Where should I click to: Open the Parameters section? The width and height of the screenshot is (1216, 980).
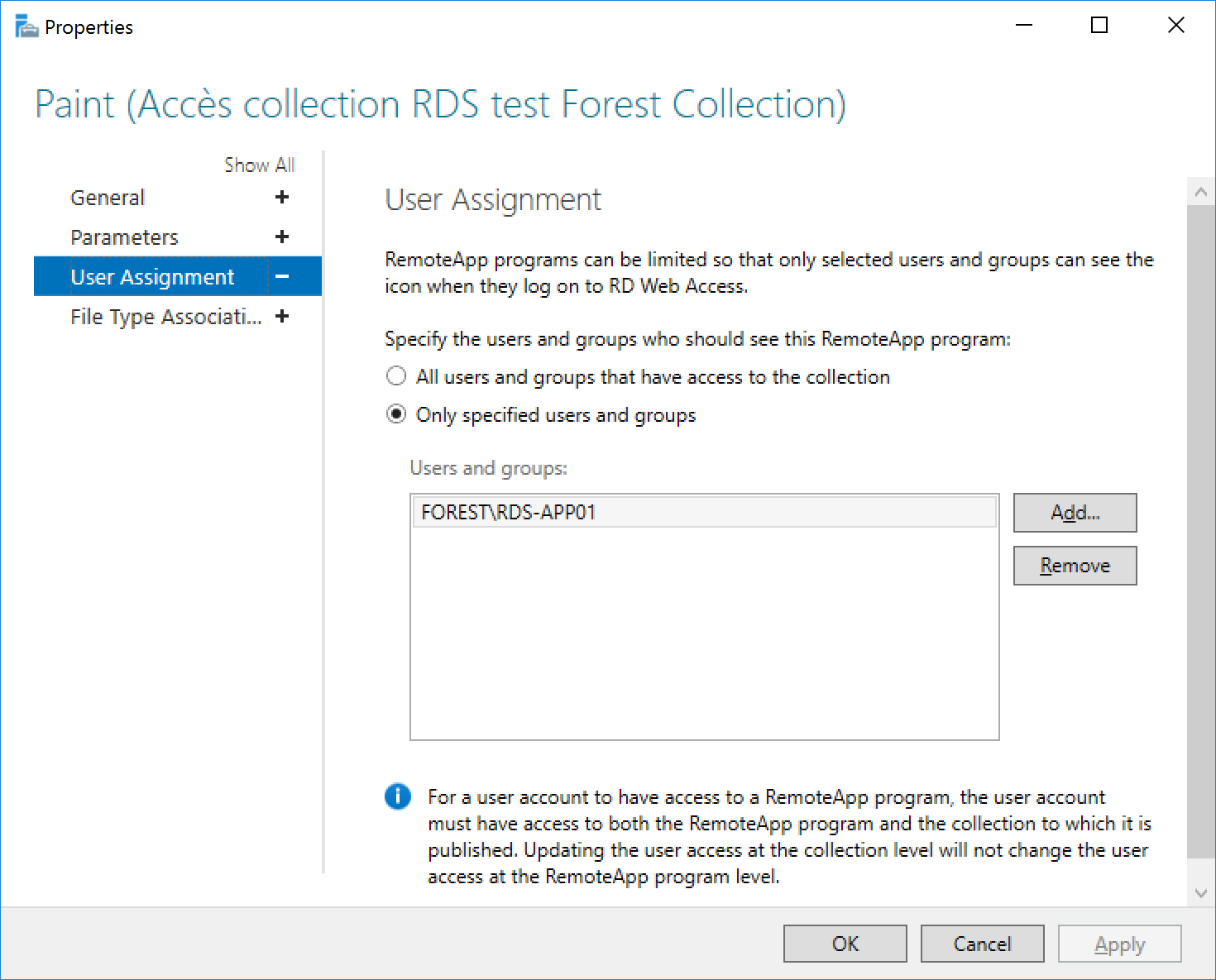124,237
